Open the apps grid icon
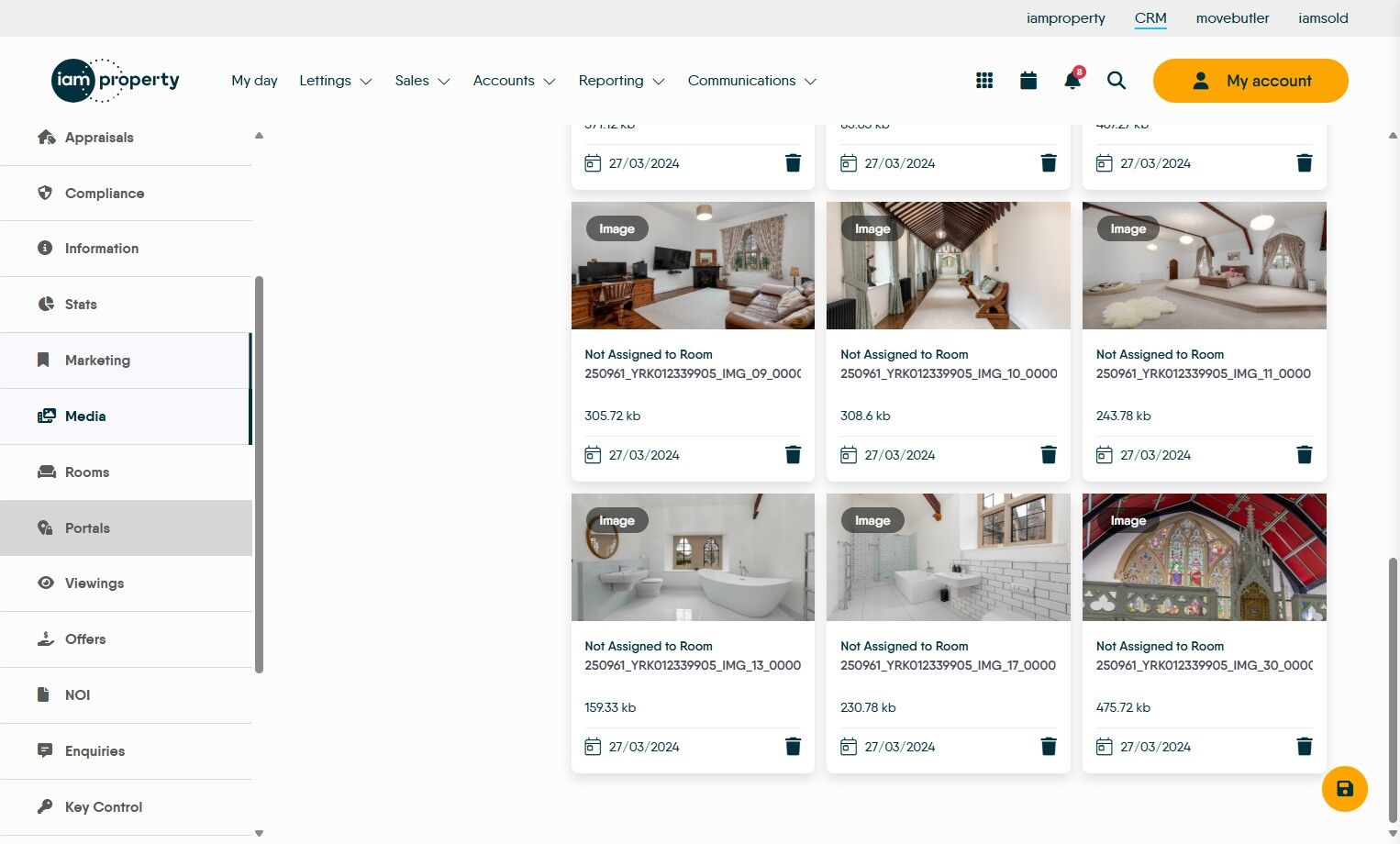Image resolution: width=1400 pixels, height=844 pixels. tap(984, 81)
